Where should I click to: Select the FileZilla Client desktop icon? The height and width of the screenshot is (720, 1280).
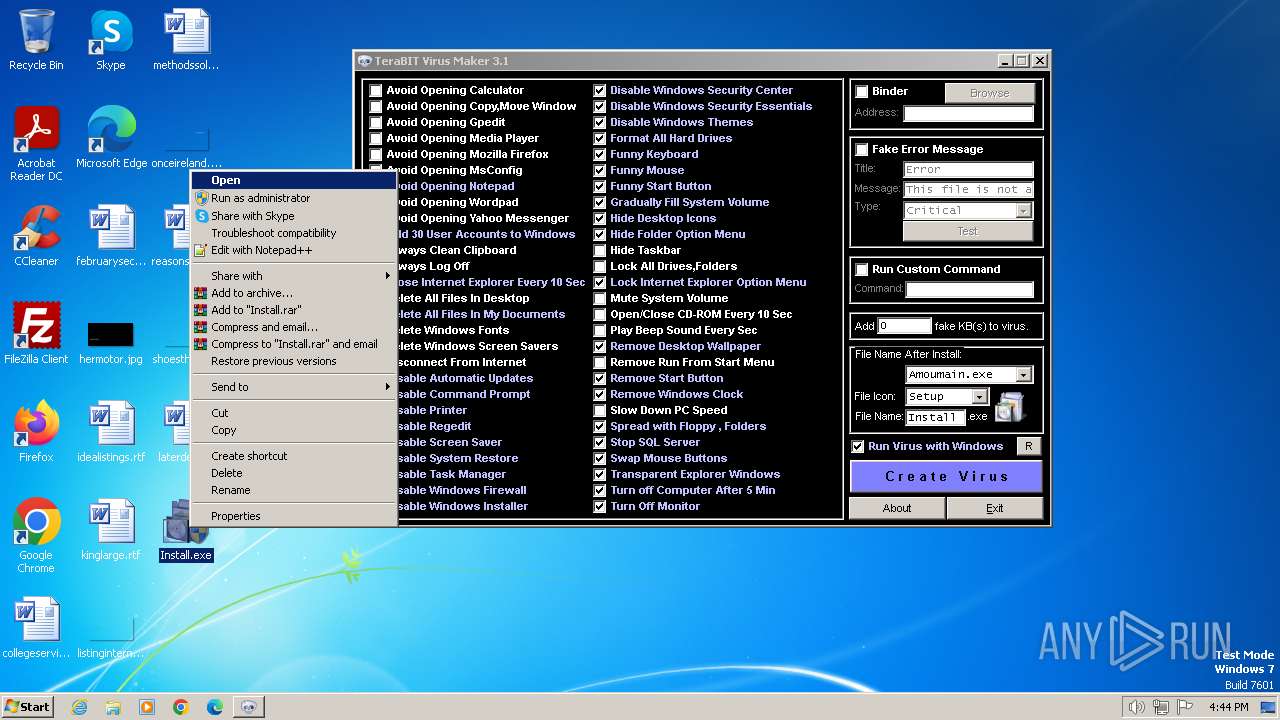[36, 333]
